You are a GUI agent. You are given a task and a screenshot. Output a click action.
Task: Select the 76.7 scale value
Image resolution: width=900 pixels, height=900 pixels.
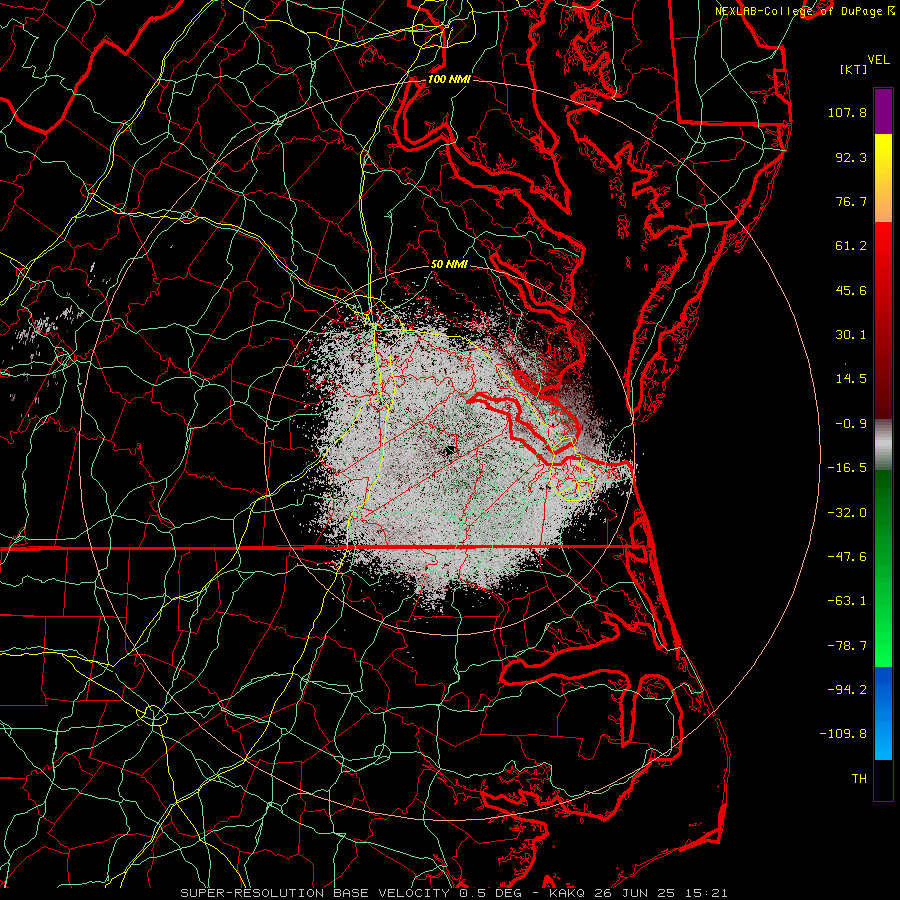click(x=851, y=201)
